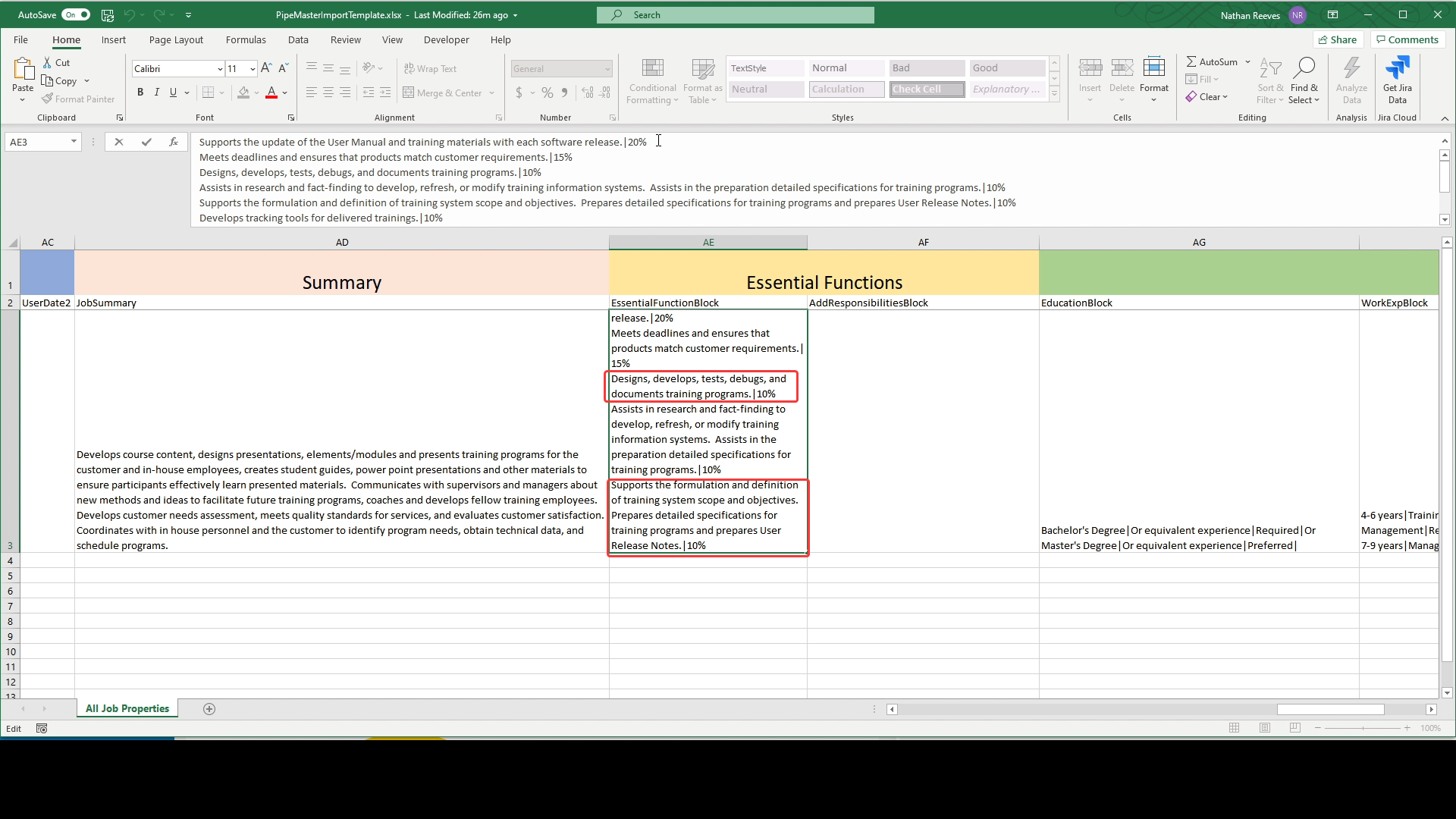Expand the Number format dropdown
1456x819 pixels.
click(x=607, y=69)
